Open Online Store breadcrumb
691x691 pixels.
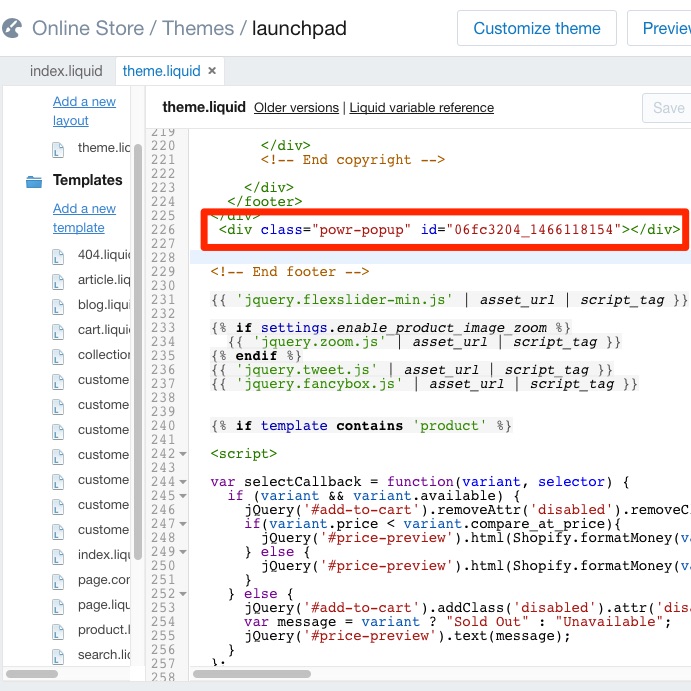(88, 28)
